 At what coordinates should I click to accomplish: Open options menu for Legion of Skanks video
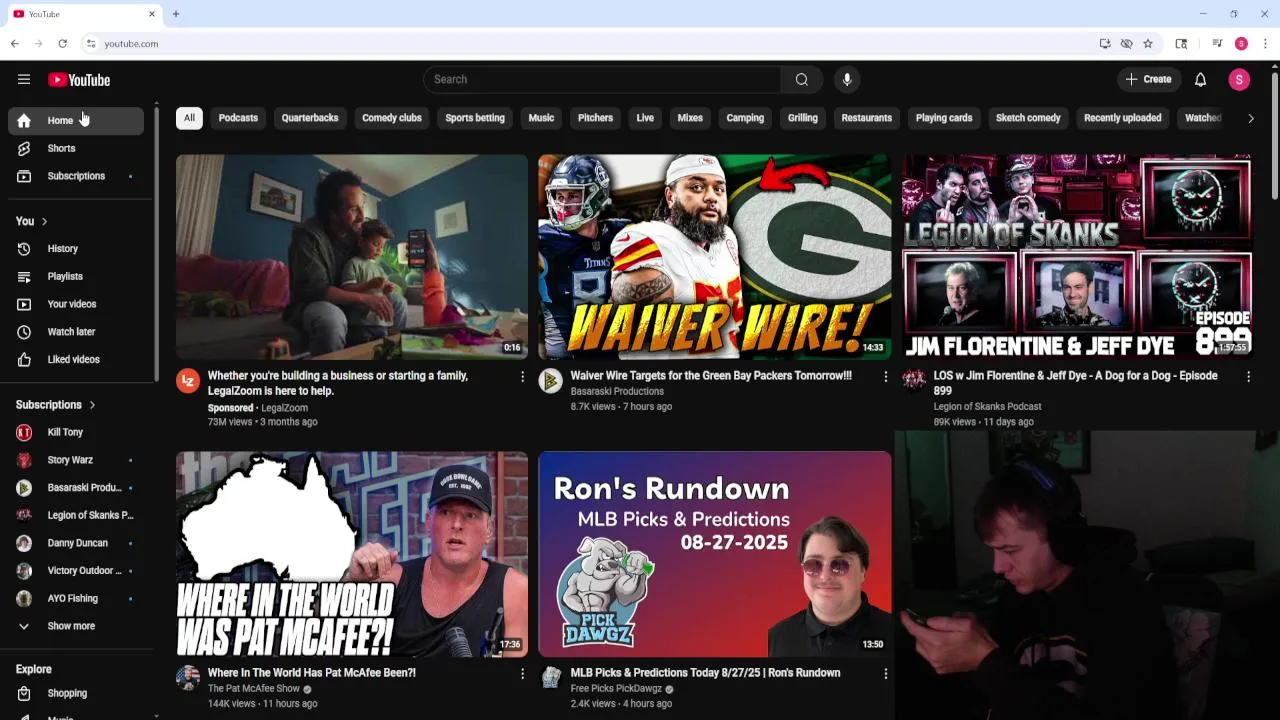tap(1248, 377)
